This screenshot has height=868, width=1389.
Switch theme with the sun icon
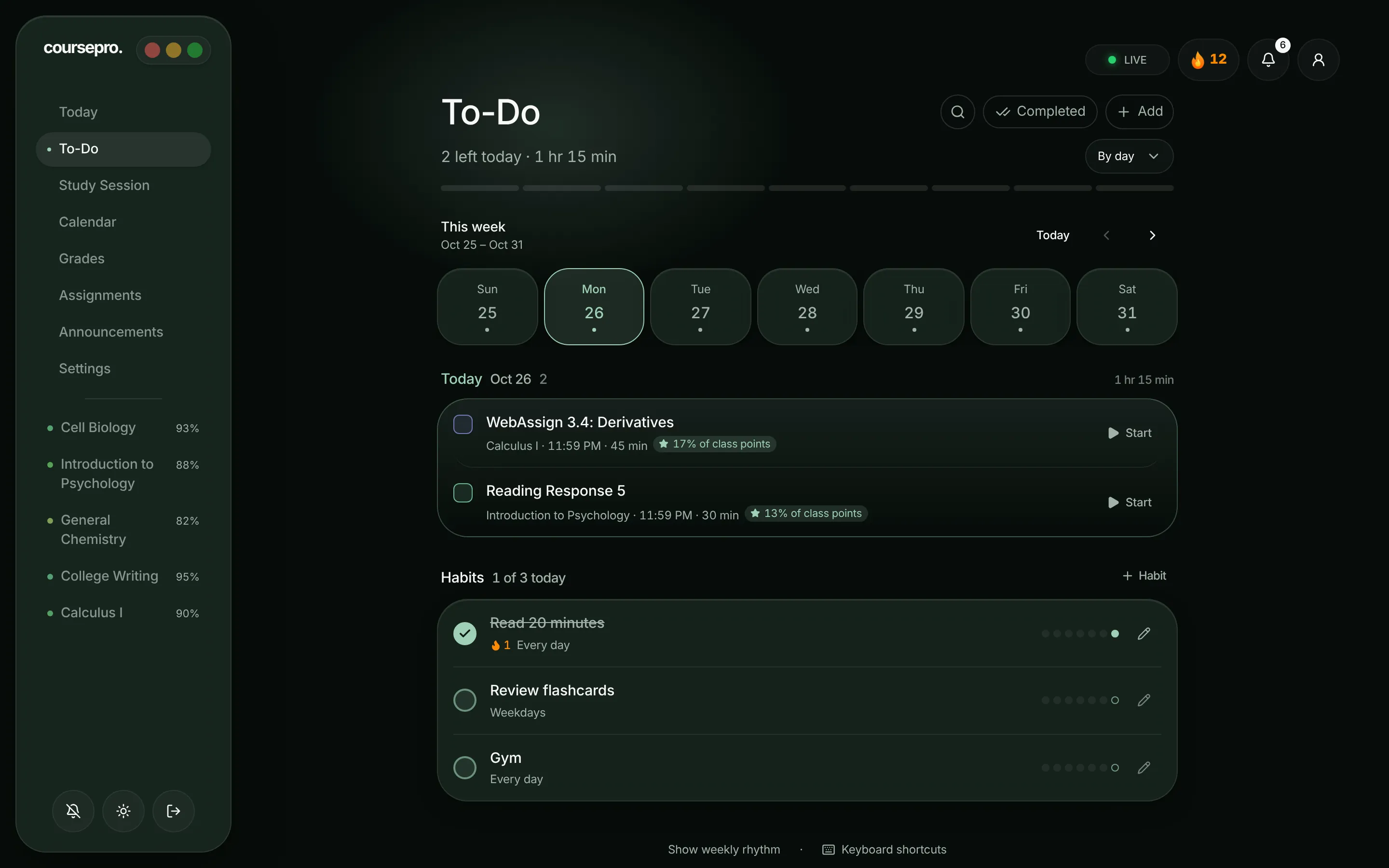pyautogui.click(x=123, y=811)
